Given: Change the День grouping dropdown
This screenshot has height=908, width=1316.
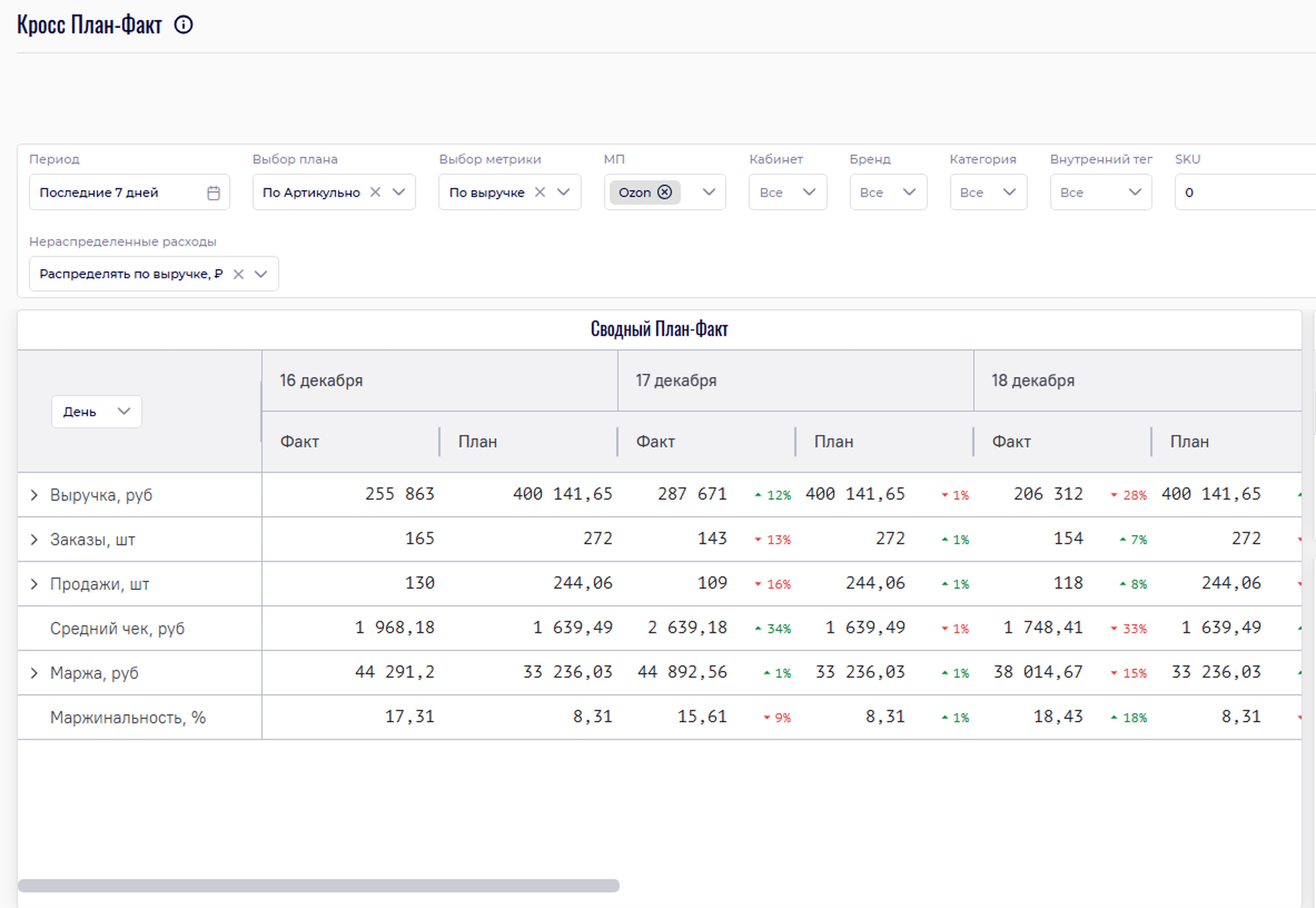Looking at the screenshot, I should click(x=97, y=411).
